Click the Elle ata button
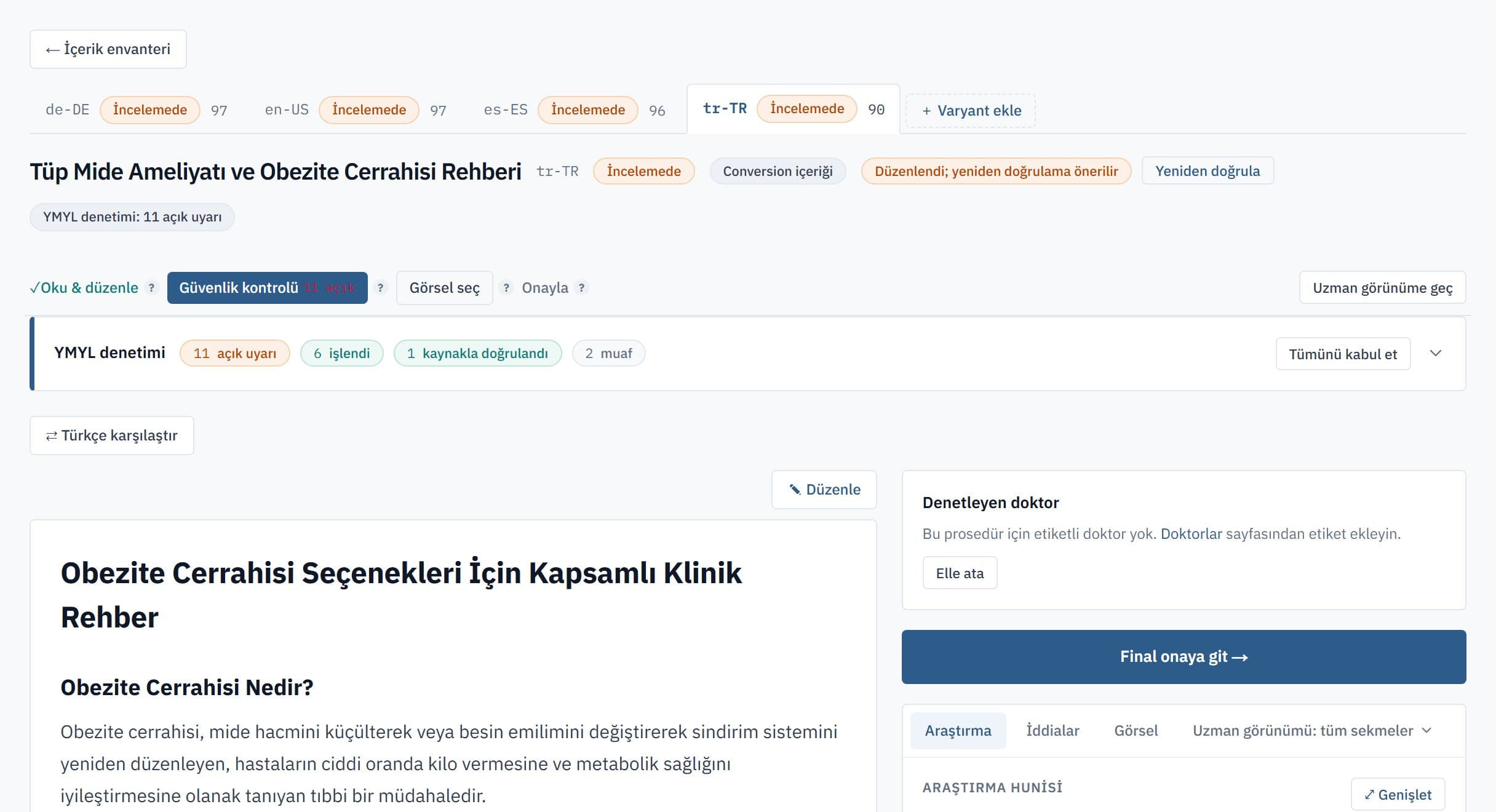Screen dimensions: 1496x812 click(x=960, y=573)
